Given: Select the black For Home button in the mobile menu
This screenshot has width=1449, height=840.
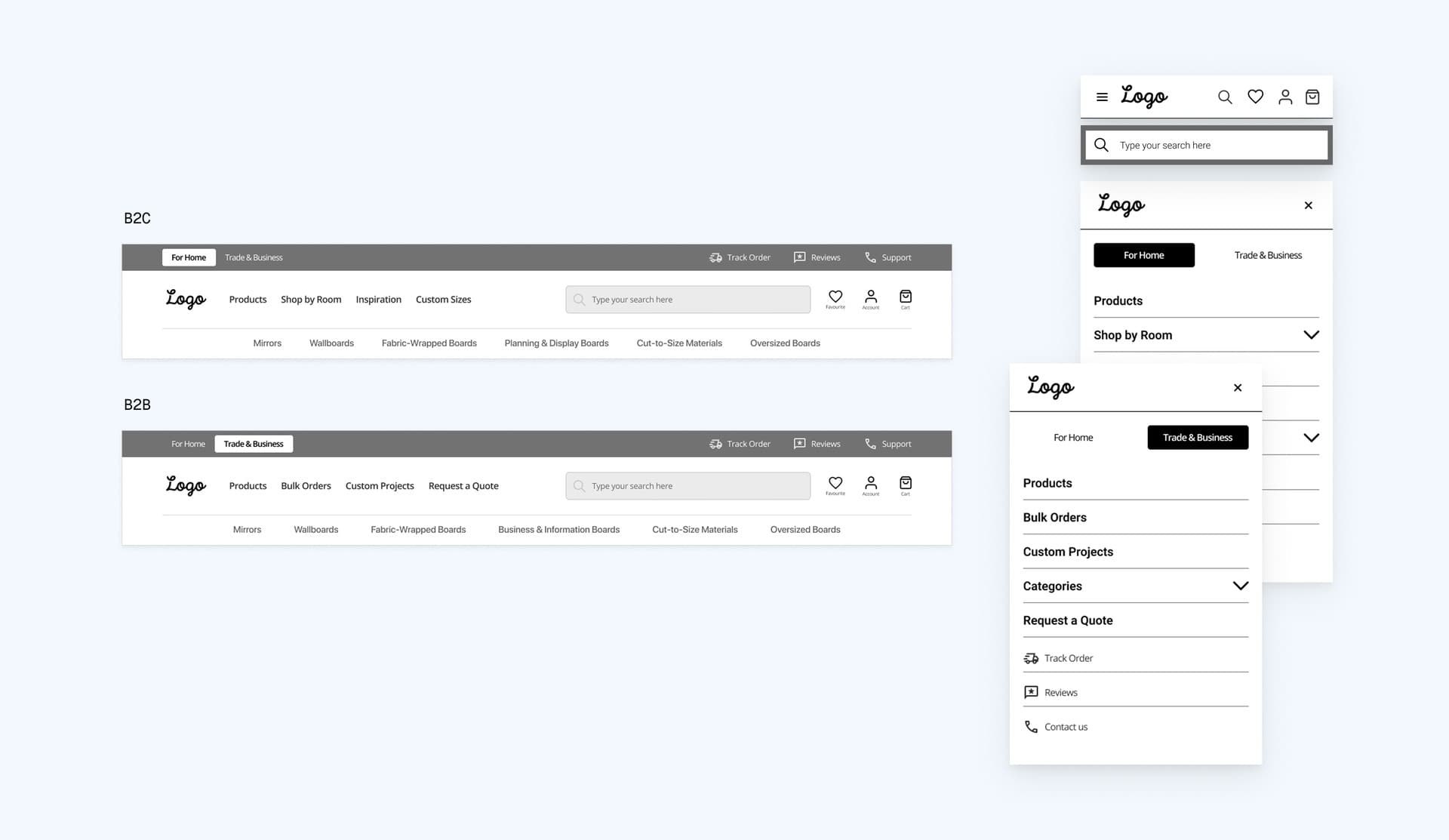Looking at the screenshot, I should click(1143, 255).
